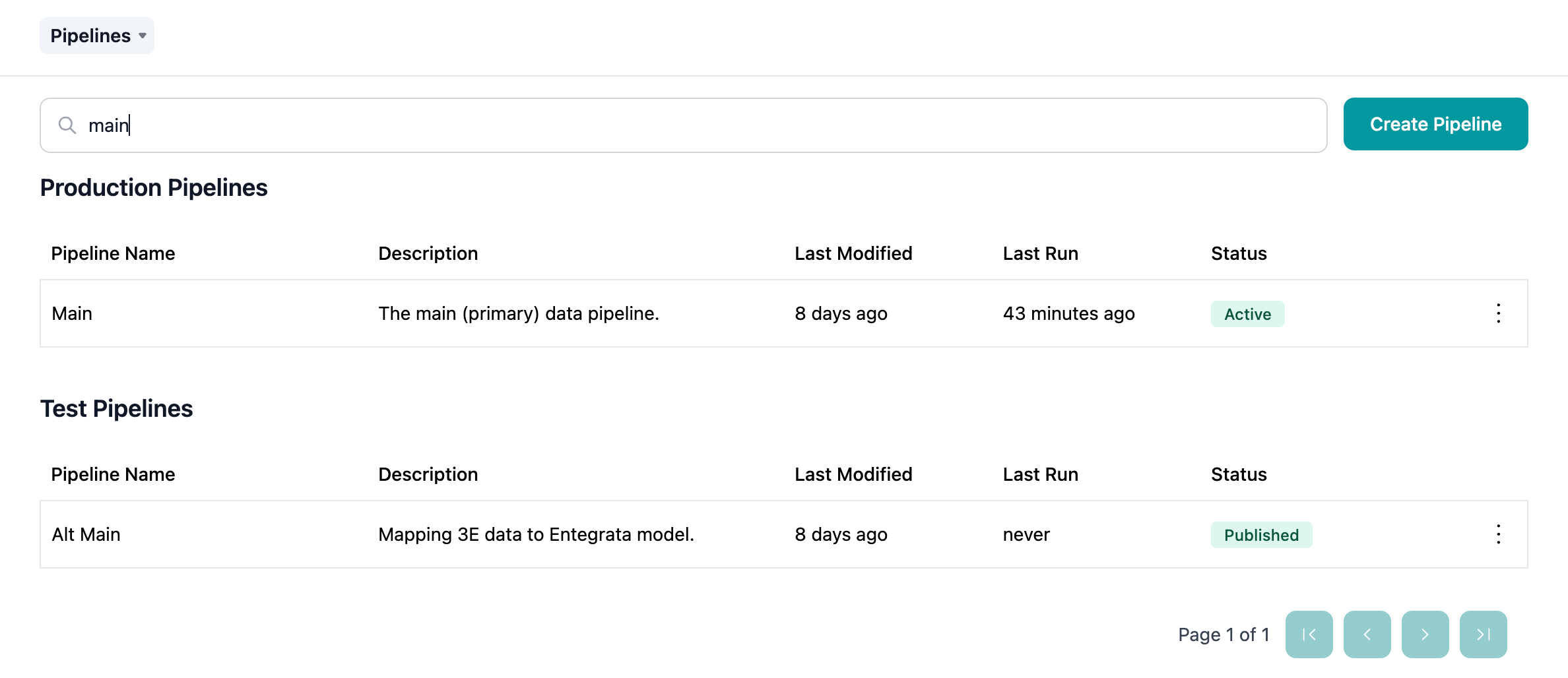Click the Active status badge
Image resolution: width=1568 pixels, height=678 pixels.
(1248, 314)
